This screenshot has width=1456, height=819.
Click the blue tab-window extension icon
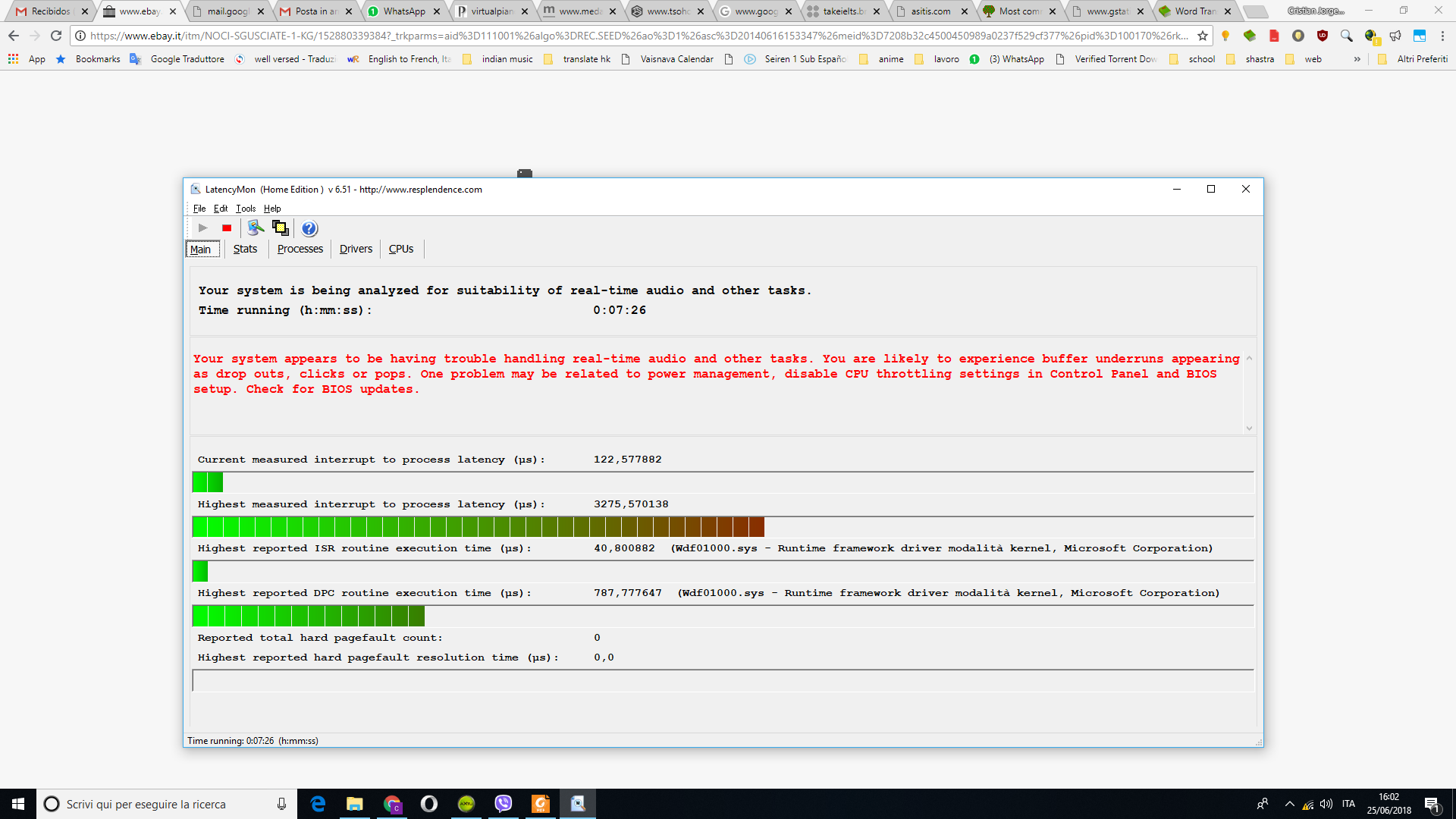pos(1420,36)
